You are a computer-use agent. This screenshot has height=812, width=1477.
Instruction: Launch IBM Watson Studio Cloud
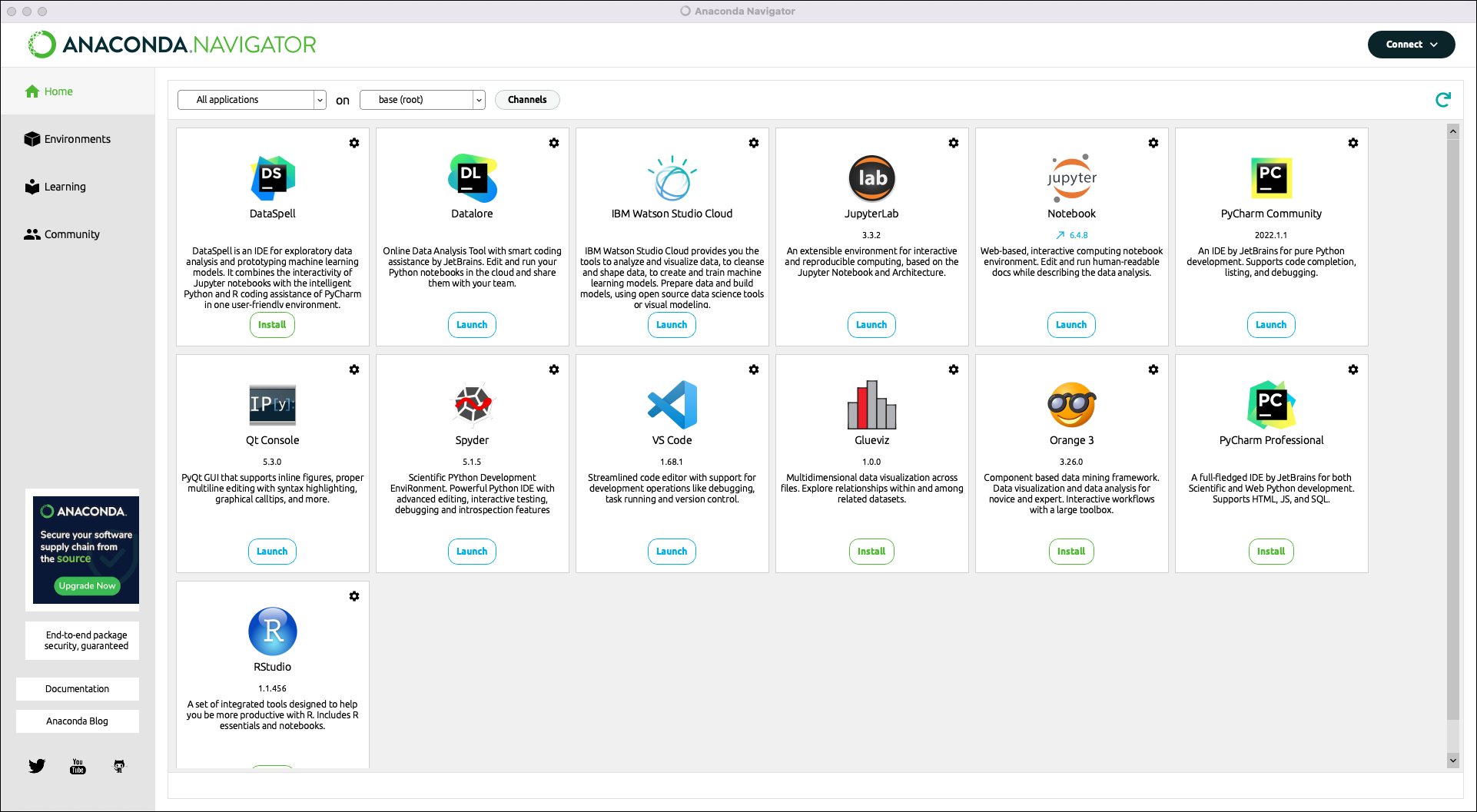672,325
